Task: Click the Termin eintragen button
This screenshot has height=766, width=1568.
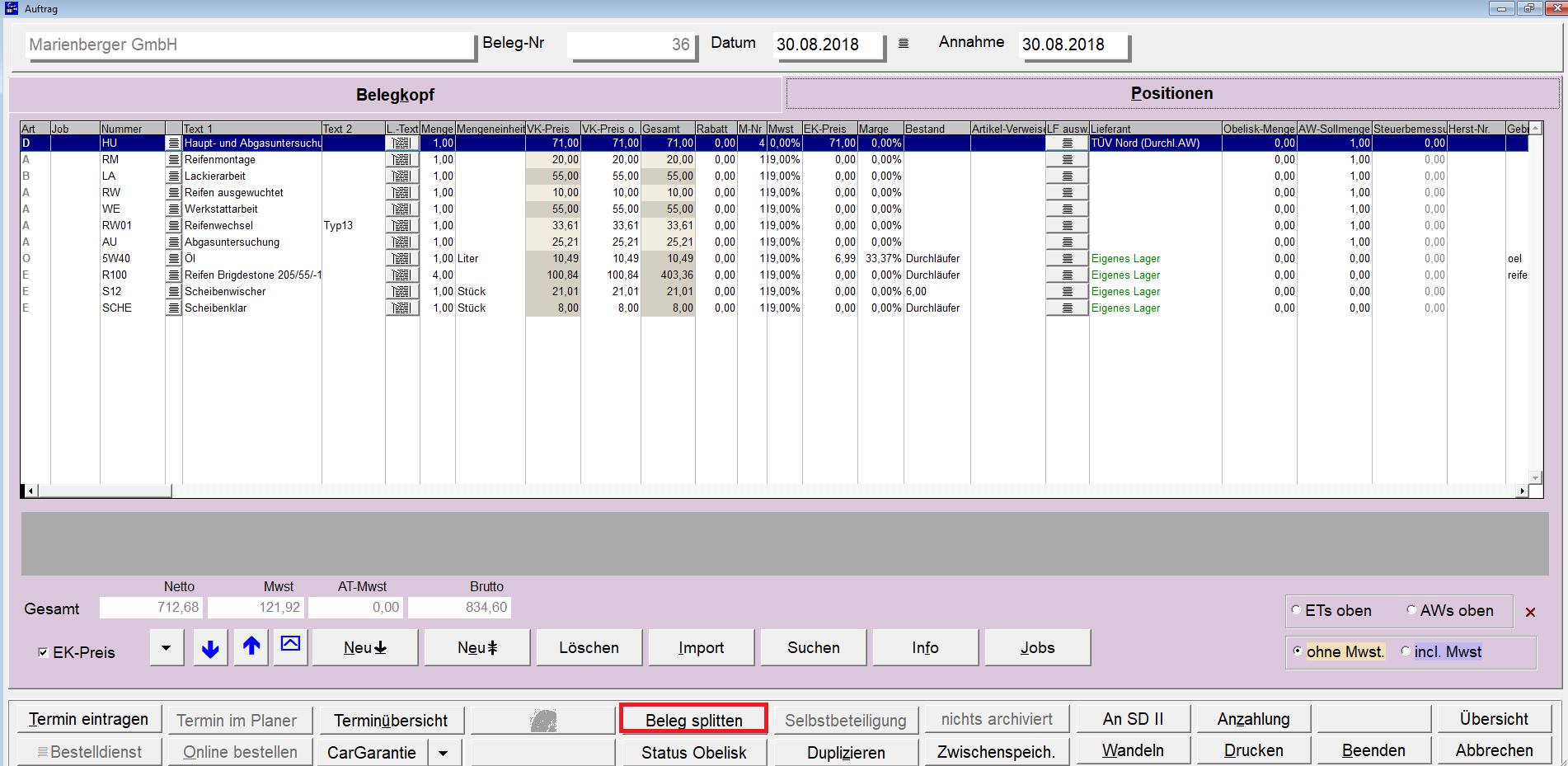Action: coord(88,720)
